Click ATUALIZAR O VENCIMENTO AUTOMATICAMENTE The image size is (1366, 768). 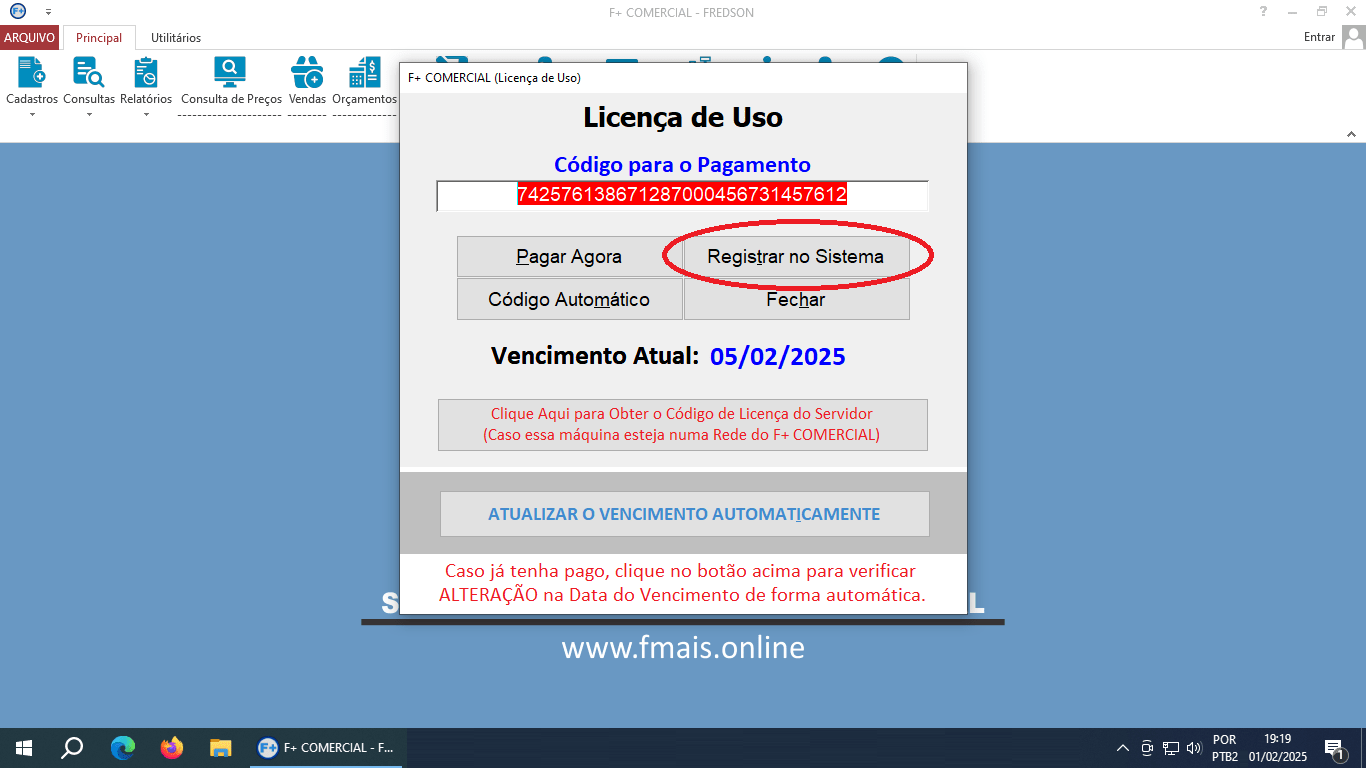pos(683,513)
